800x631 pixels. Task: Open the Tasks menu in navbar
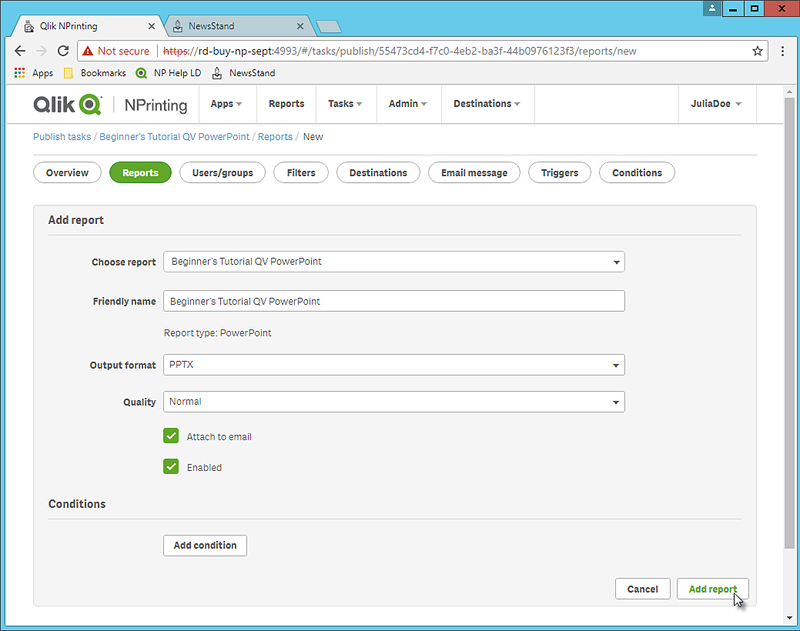point(345,104)
